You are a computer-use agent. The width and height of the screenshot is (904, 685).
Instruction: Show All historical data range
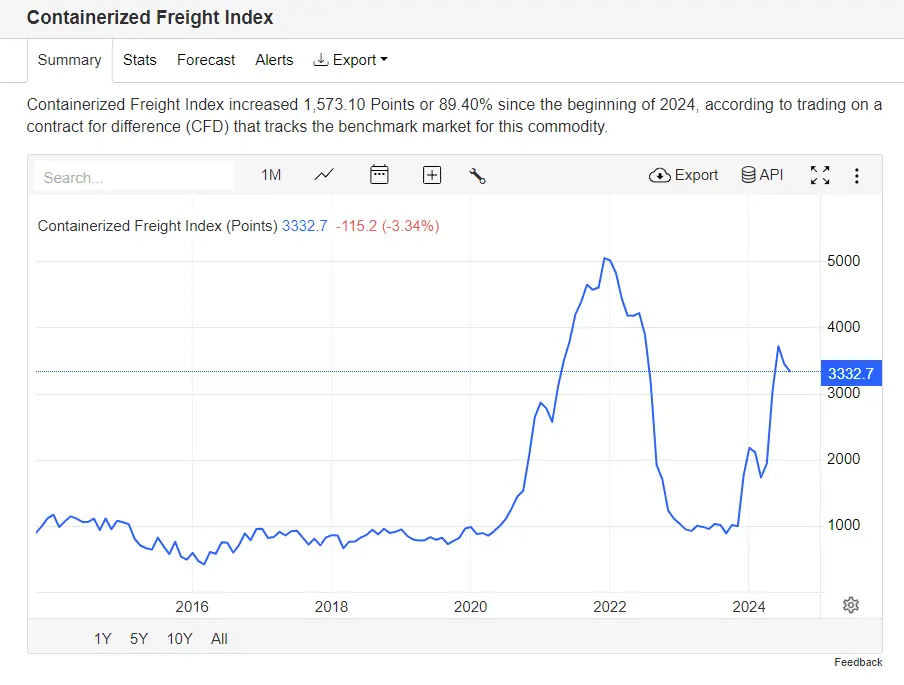coord(220,638)
